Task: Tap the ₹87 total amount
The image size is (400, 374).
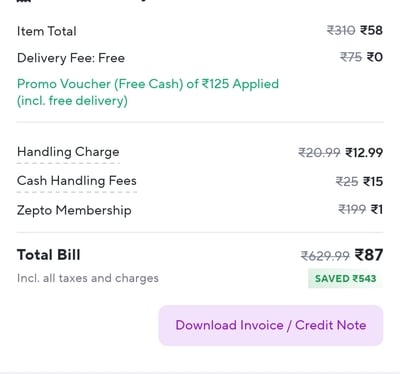Action: coord(369,255)
